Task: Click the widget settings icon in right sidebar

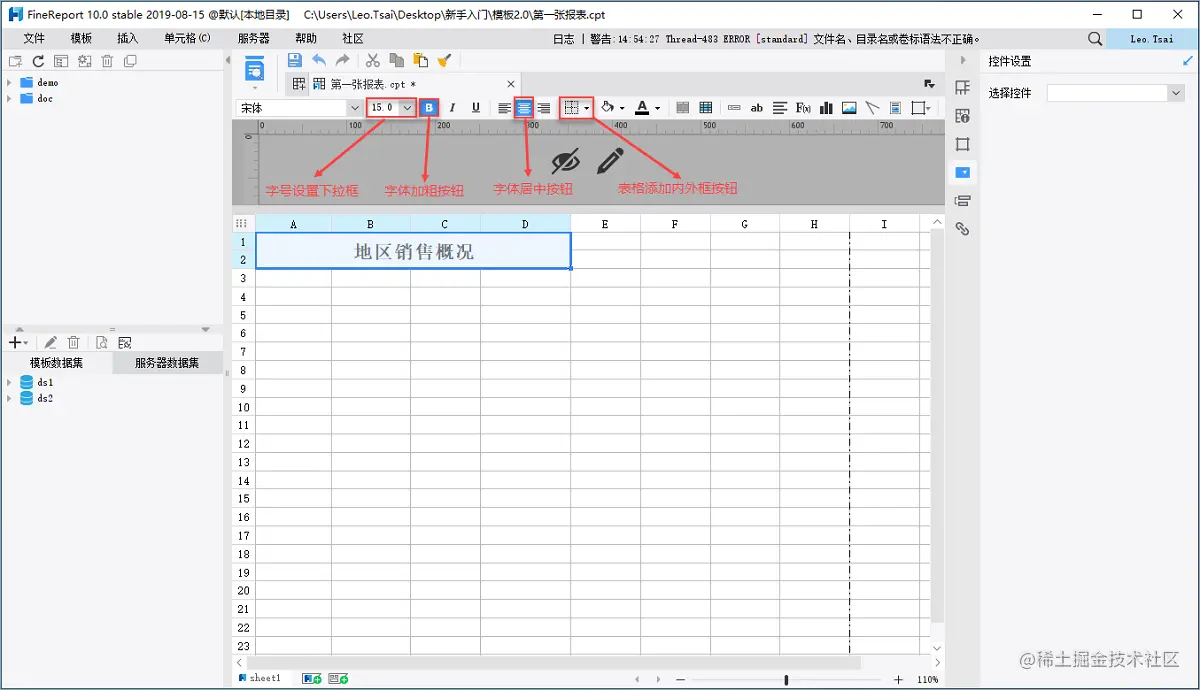Action: 963,172
